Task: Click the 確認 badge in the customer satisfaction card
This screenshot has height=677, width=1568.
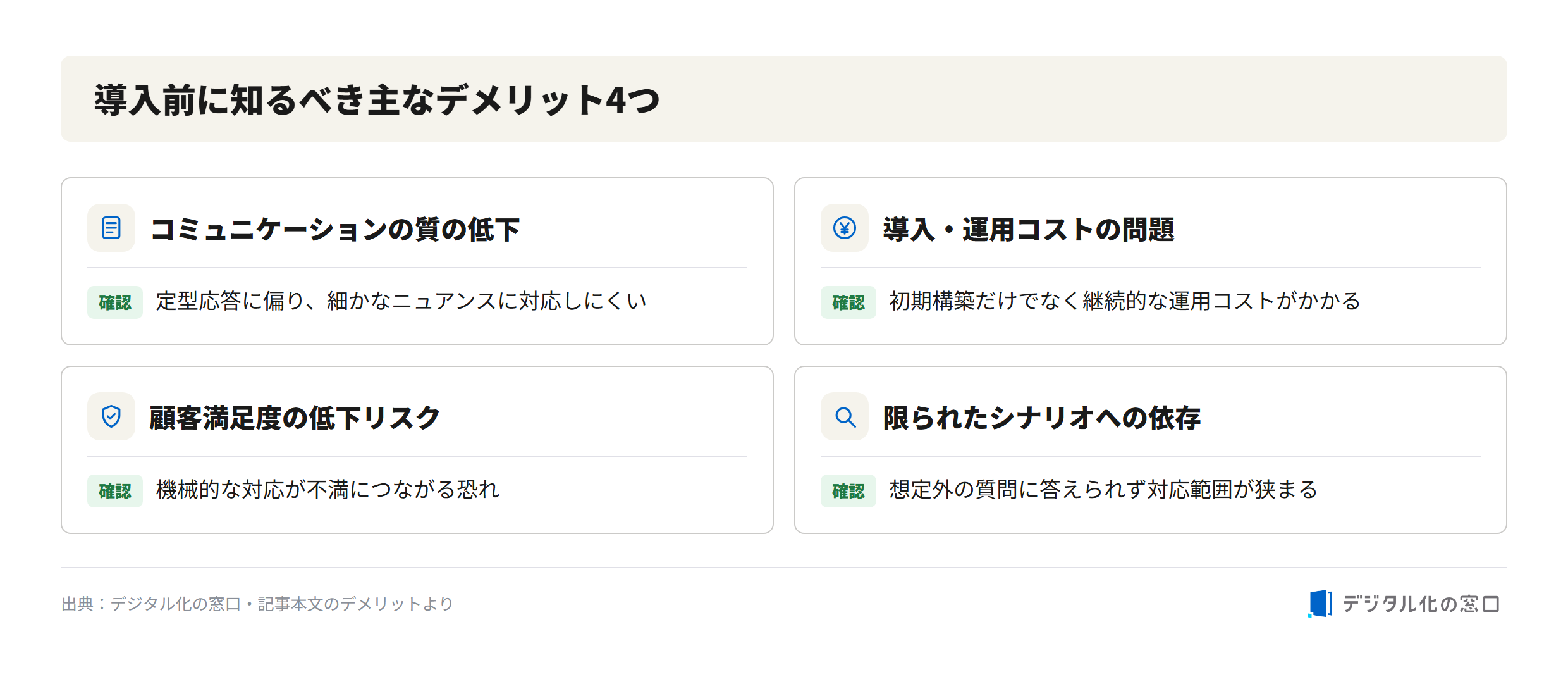Action: pos(115,491)
